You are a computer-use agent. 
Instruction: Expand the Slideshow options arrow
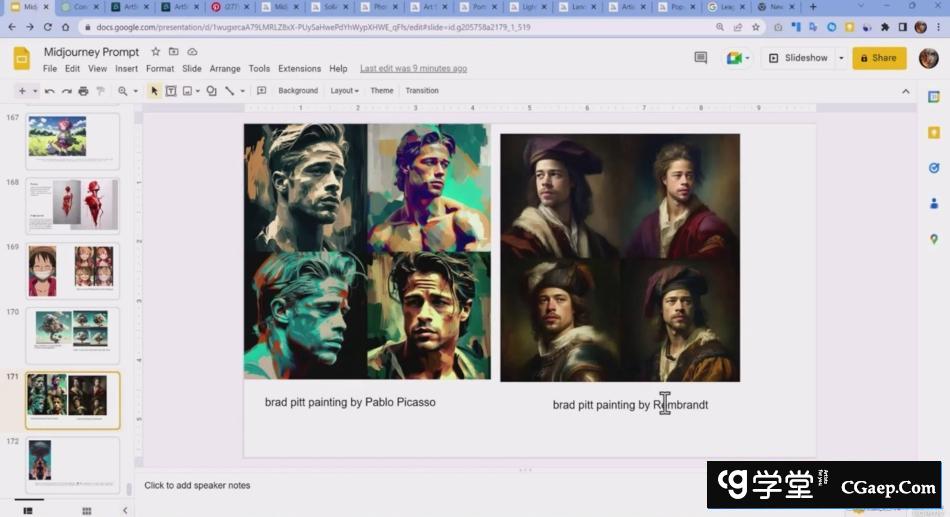tap(841, 58)
